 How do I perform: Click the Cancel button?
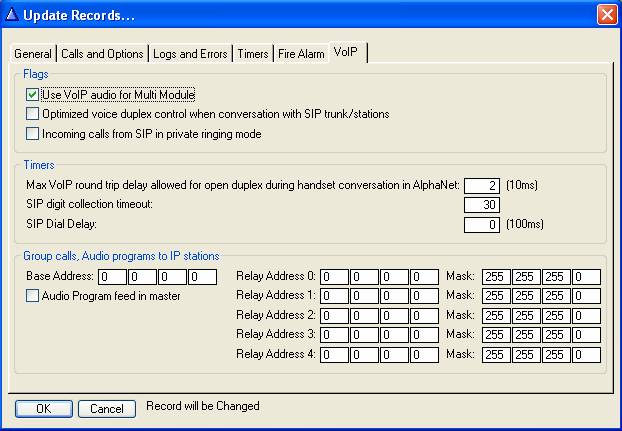[x=107, y=408]
